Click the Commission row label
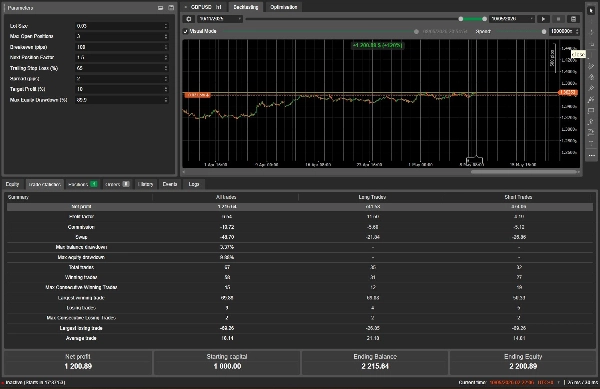This screenshot has height=389, width=600. (x=81, y=227)
